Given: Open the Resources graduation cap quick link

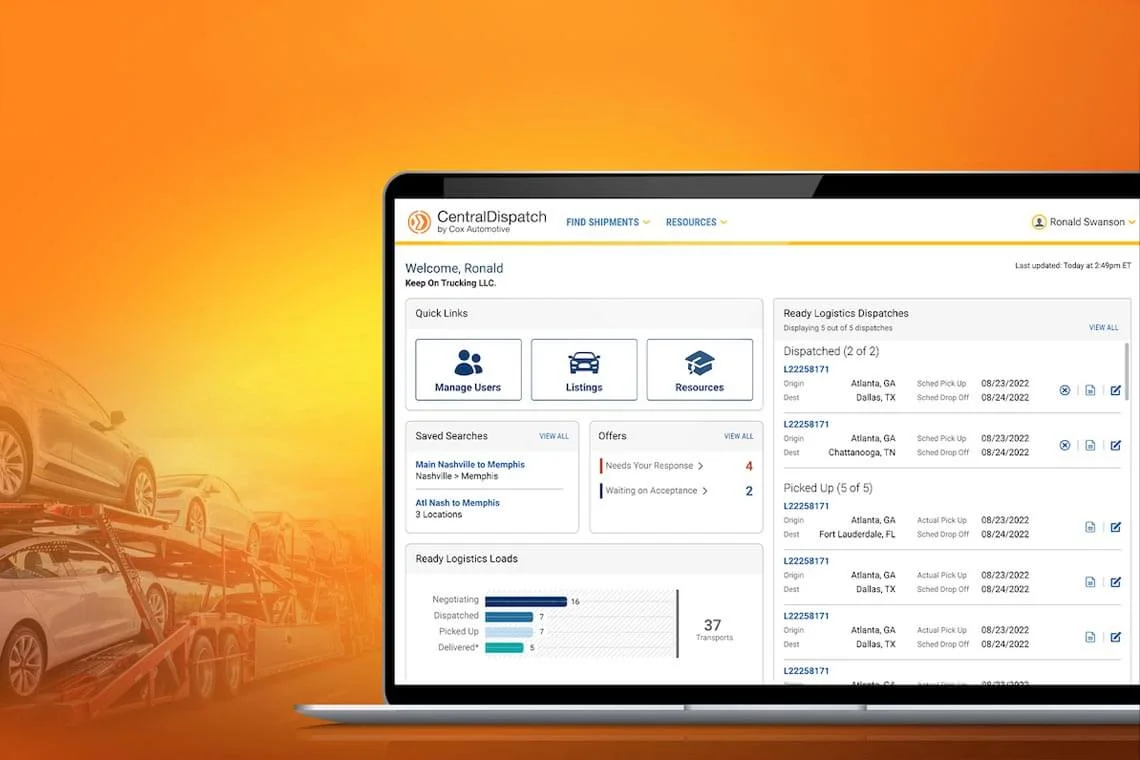Looking at the screenshot, I should [x=699, y=369].
